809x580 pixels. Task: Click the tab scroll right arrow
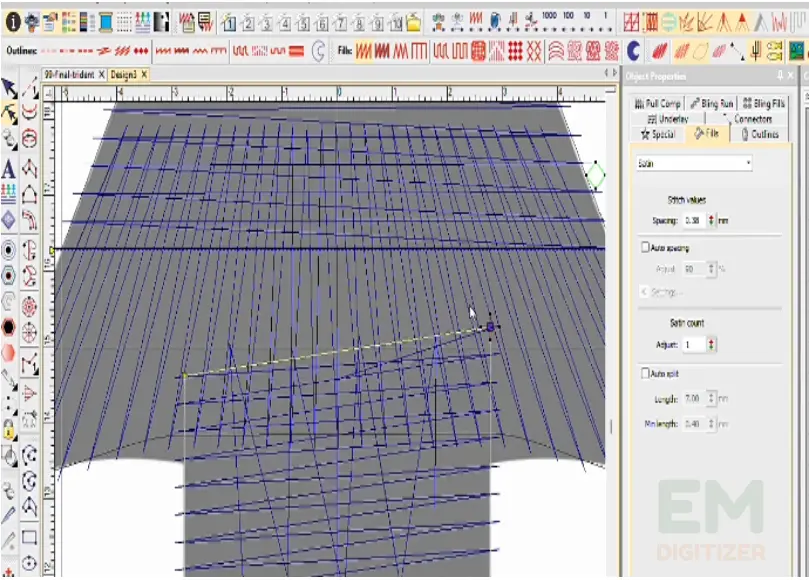(x=614, y=73)
